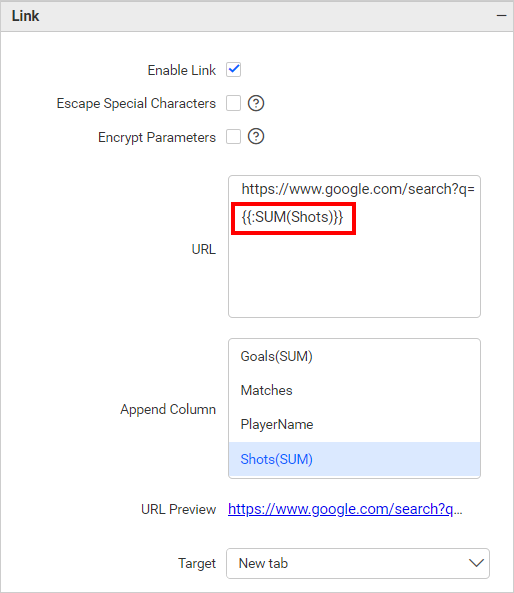This screenshot has height=593, width=514.
Task: Tick the Encrypt Parameters checkbox
Action: tap(233, 137)
